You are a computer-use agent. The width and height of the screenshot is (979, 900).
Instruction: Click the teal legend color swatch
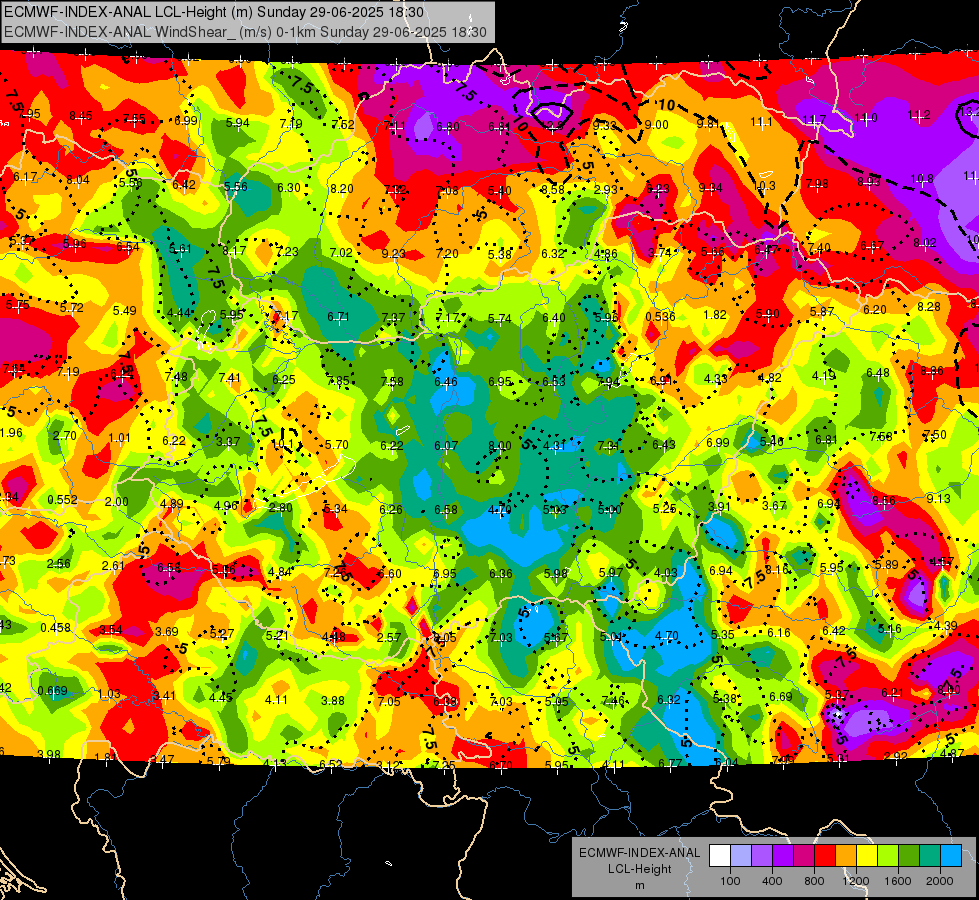point(930,856)
